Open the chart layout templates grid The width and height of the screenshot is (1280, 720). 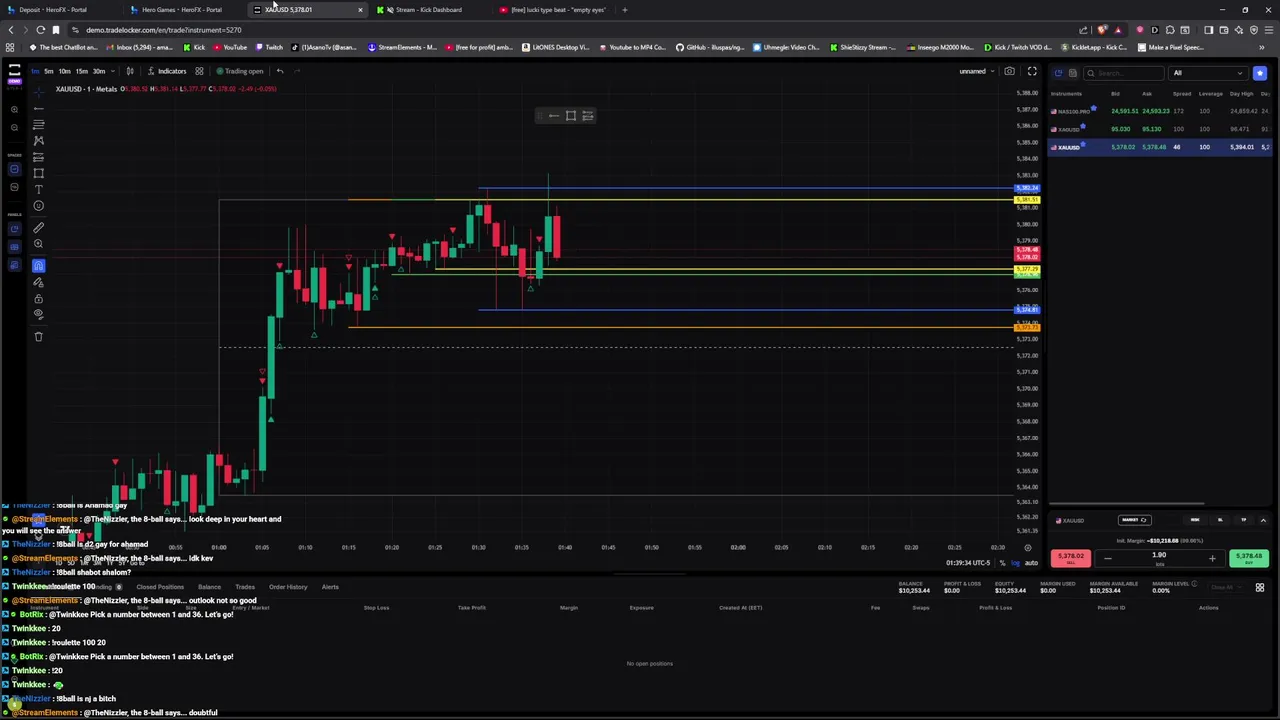(x=199, y=71)
